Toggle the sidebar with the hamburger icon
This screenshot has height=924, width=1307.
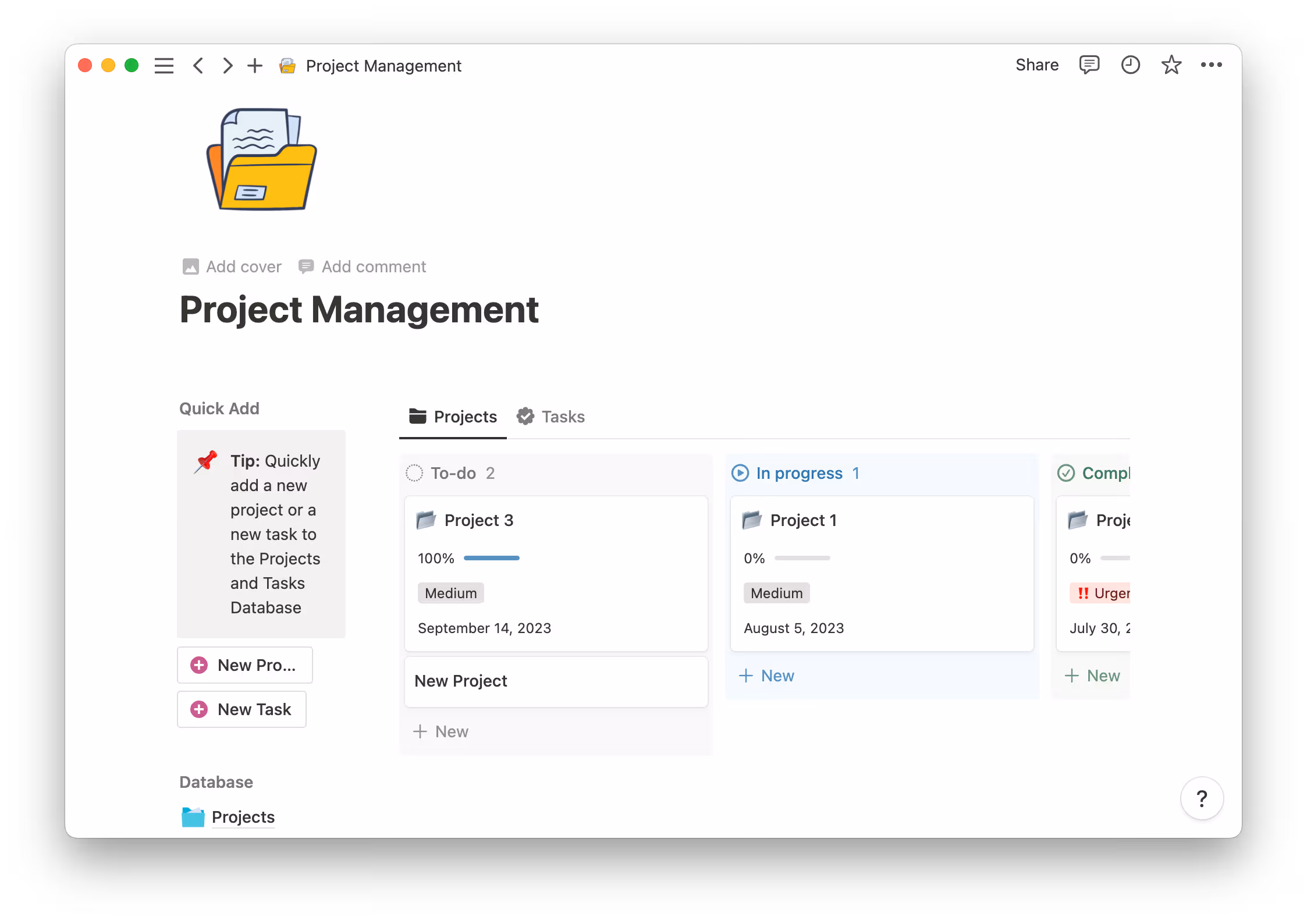[164, 65]
